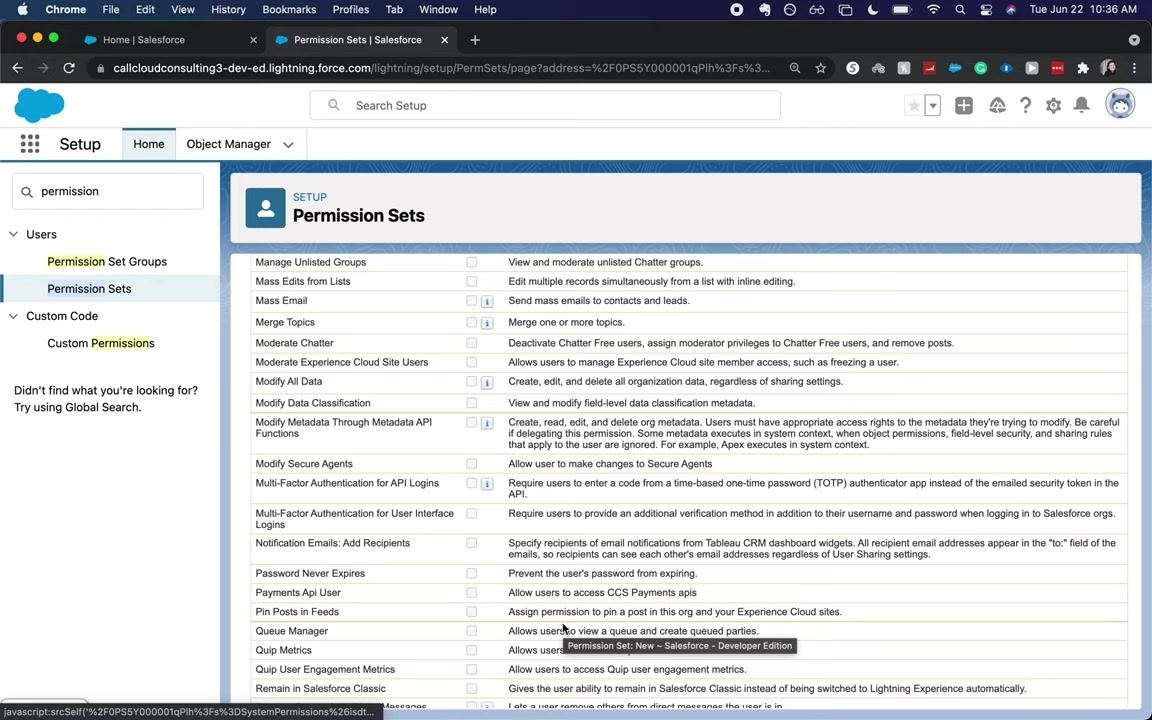Viewport: 1152px width, 720px height.
Task: Click info icon for Modify Metadata Through Metadata API
Action: (x=487, y=423)
